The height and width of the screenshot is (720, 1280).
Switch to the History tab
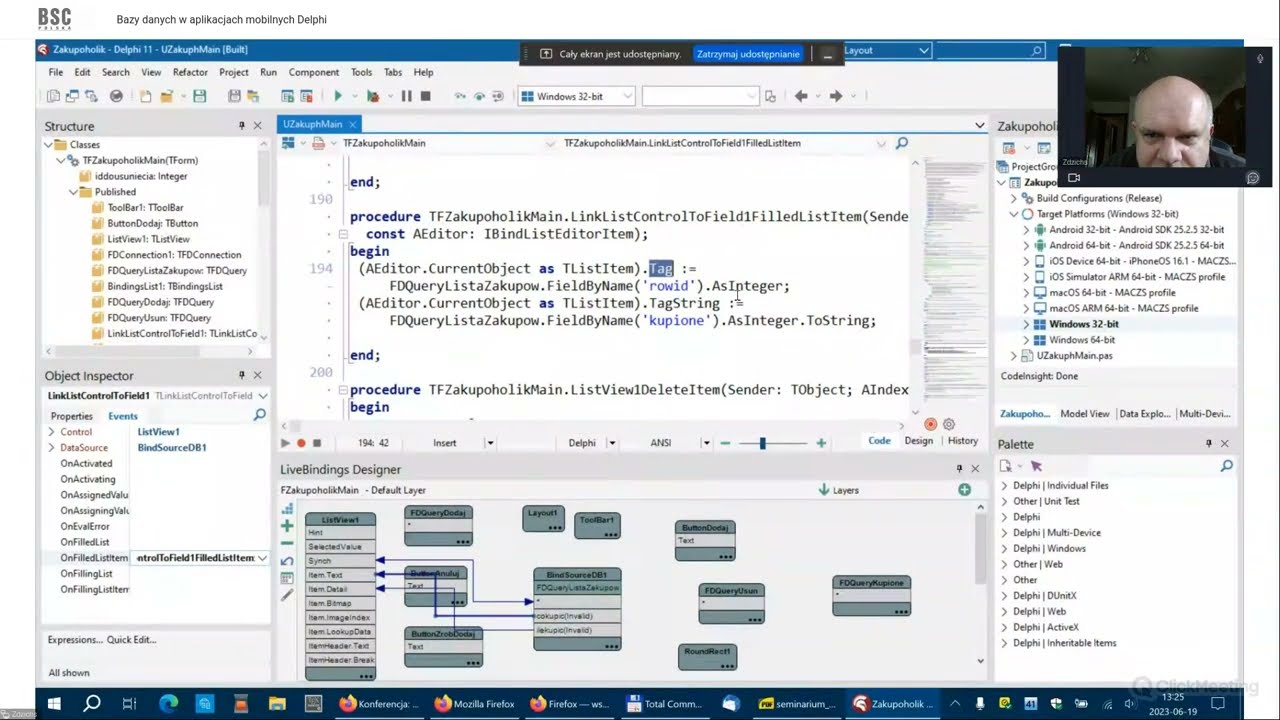(962, 441)
